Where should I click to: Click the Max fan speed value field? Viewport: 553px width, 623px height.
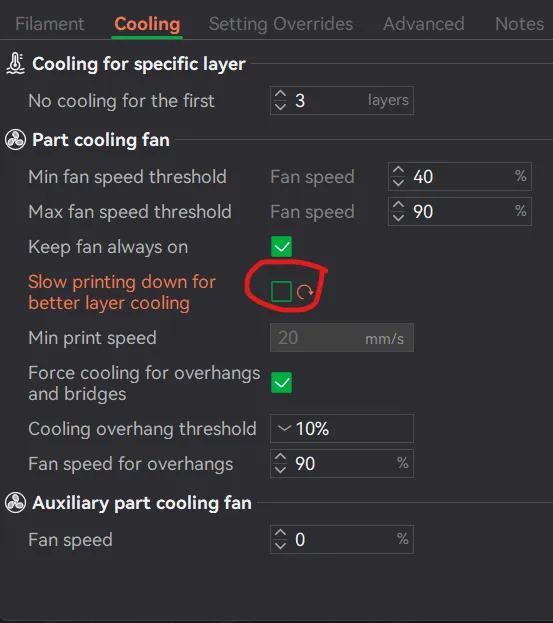point(460,211)
